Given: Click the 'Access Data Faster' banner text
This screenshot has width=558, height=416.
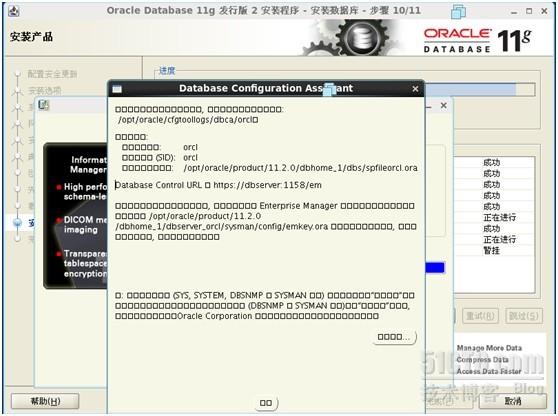Looking at the screenshot, I should pos(489,371).
